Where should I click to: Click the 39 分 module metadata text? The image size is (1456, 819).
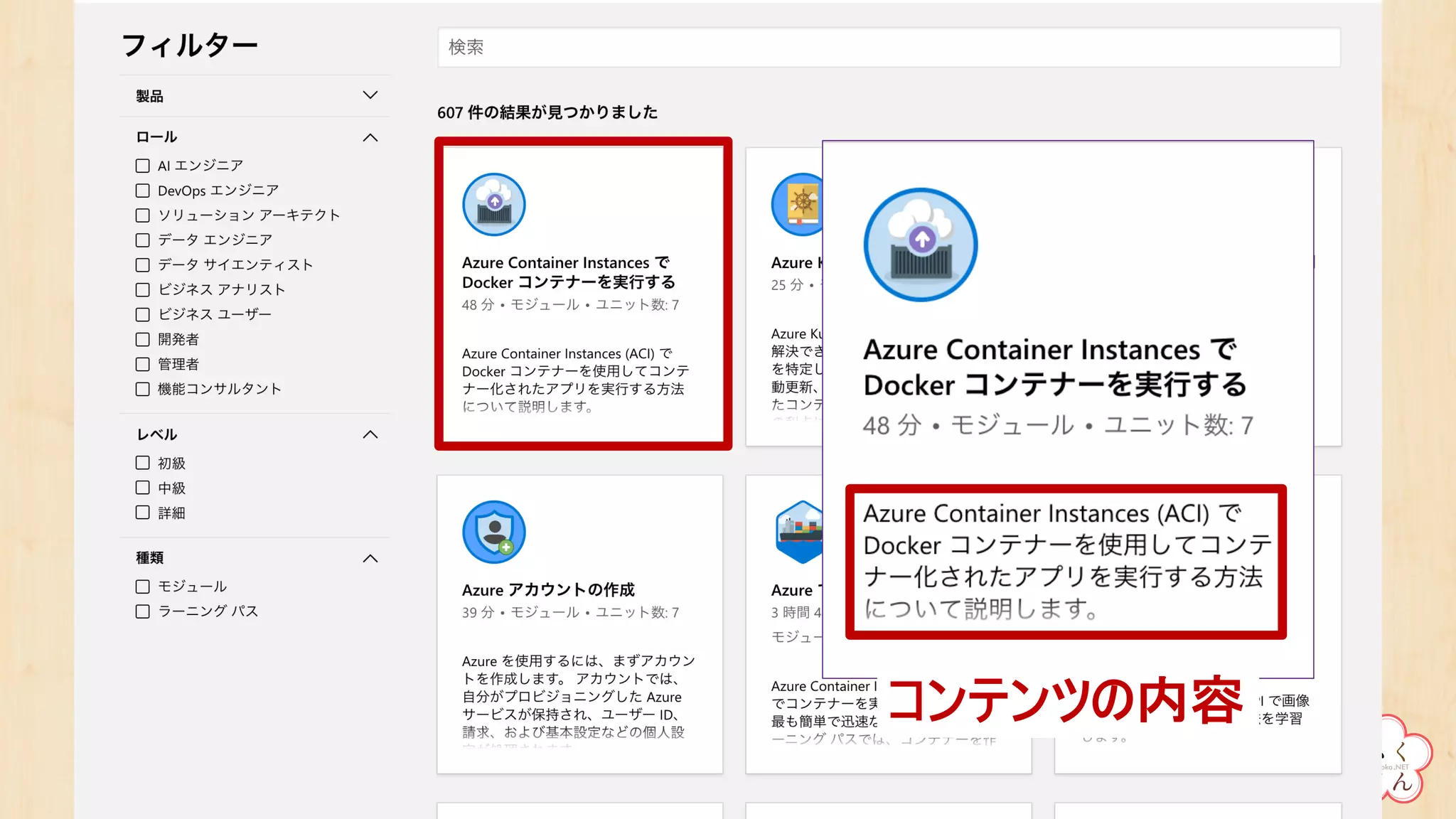coord(570,612)
